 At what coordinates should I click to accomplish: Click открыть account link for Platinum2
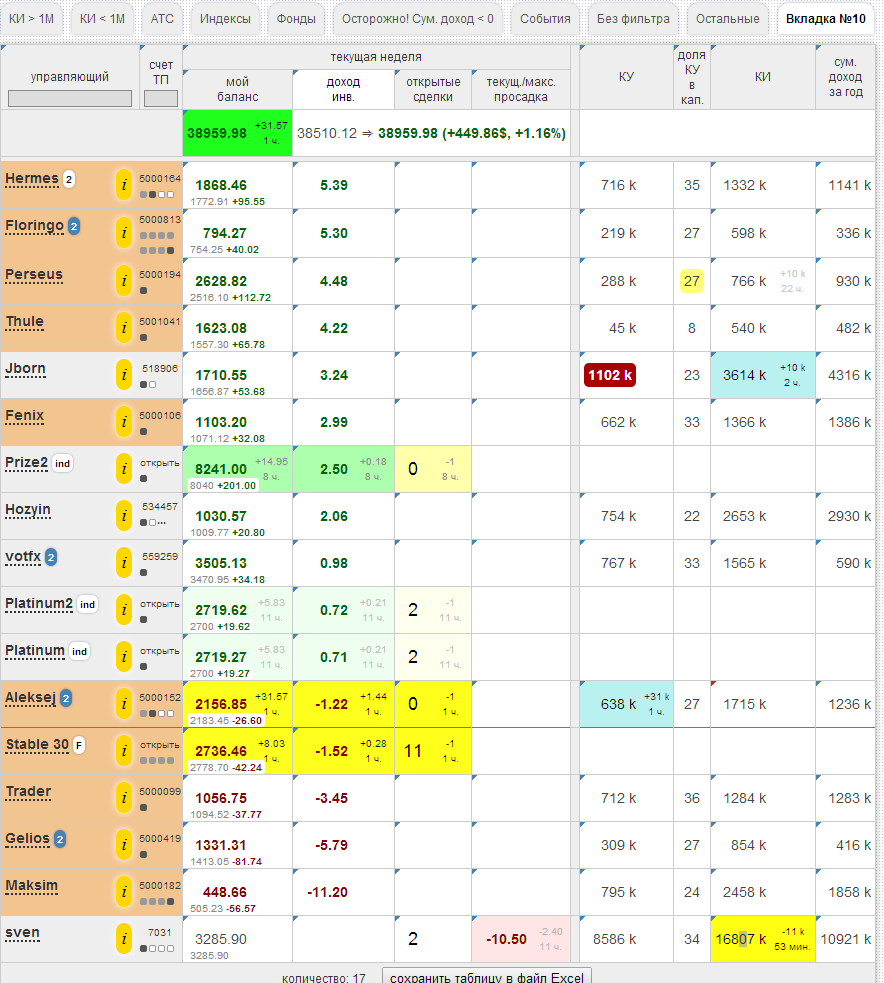click(x=159, y=604)
